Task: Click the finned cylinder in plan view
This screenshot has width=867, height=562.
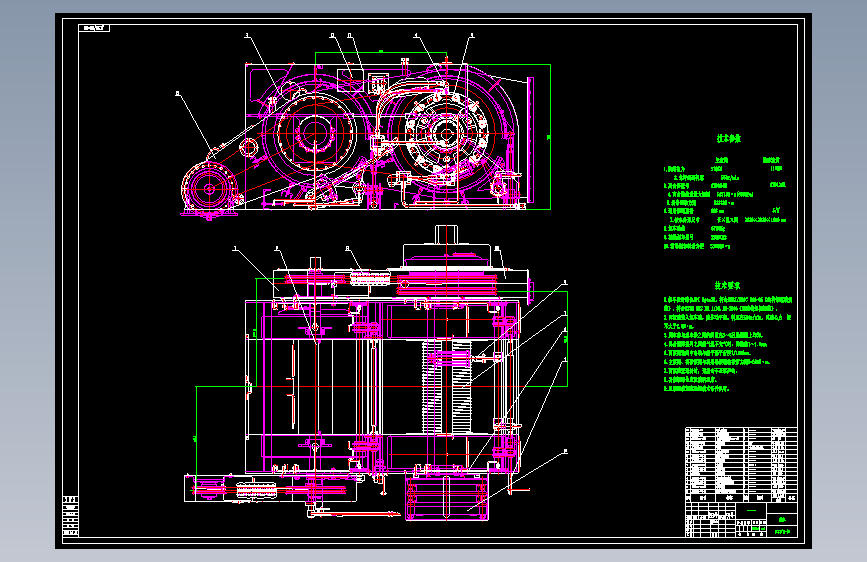Action: pyautogui.click(x=447, y=386)
